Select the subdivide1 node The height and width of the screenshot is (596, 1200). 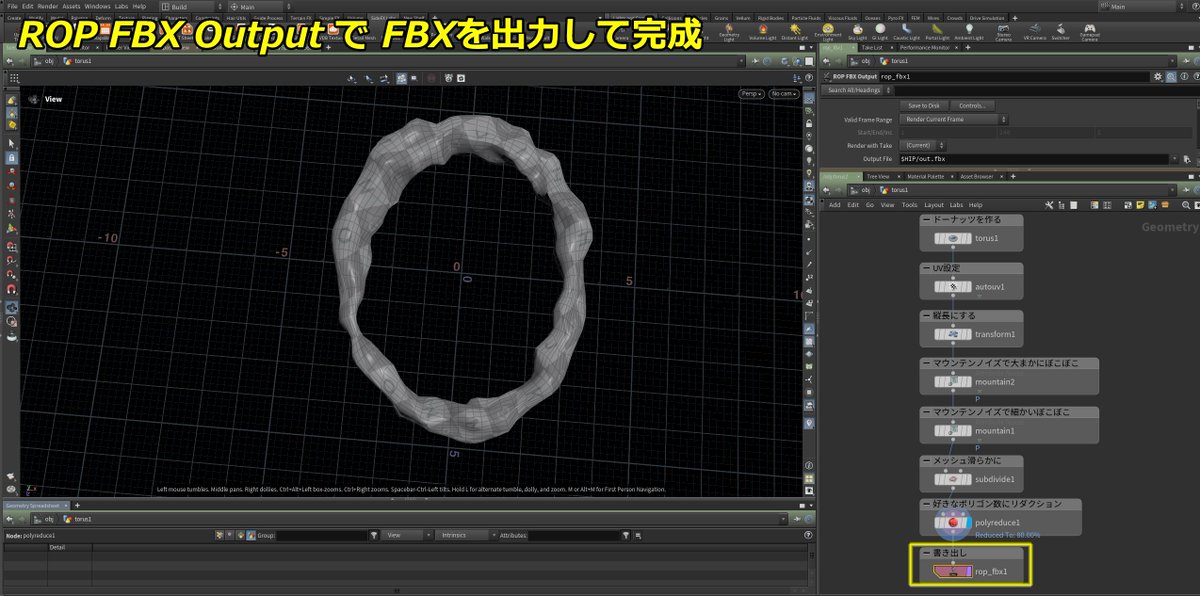click(x=952, y=478)
